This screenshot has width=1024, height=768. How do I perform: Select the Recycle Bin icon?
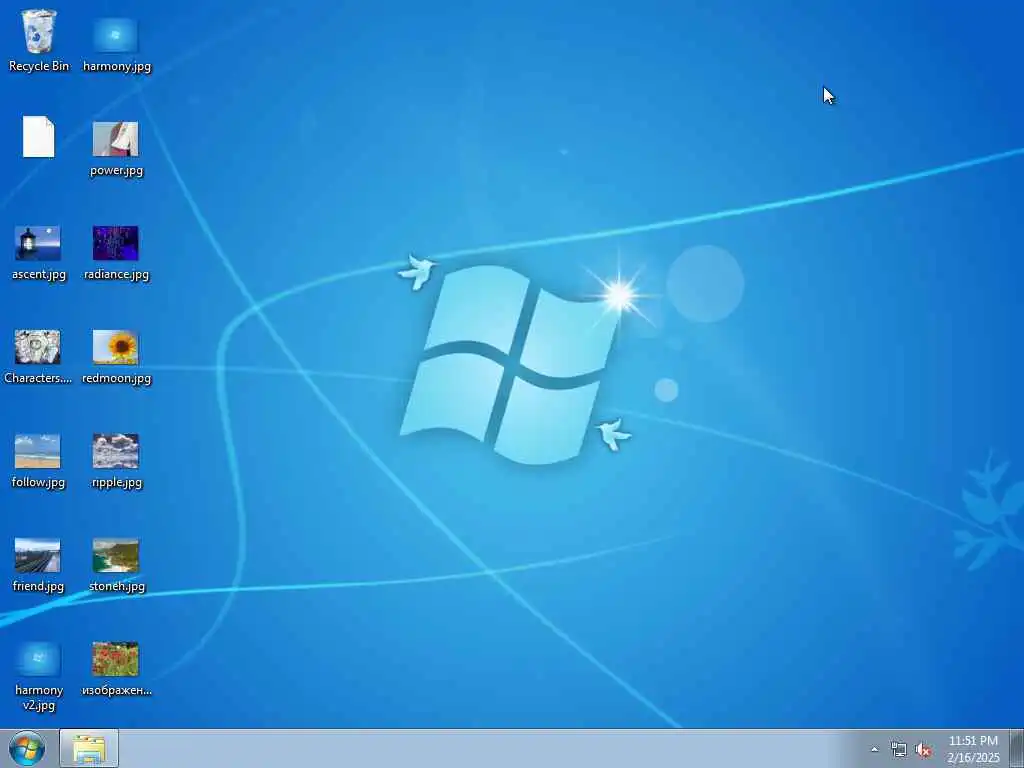pyautogui.click(x=39, y=40)
